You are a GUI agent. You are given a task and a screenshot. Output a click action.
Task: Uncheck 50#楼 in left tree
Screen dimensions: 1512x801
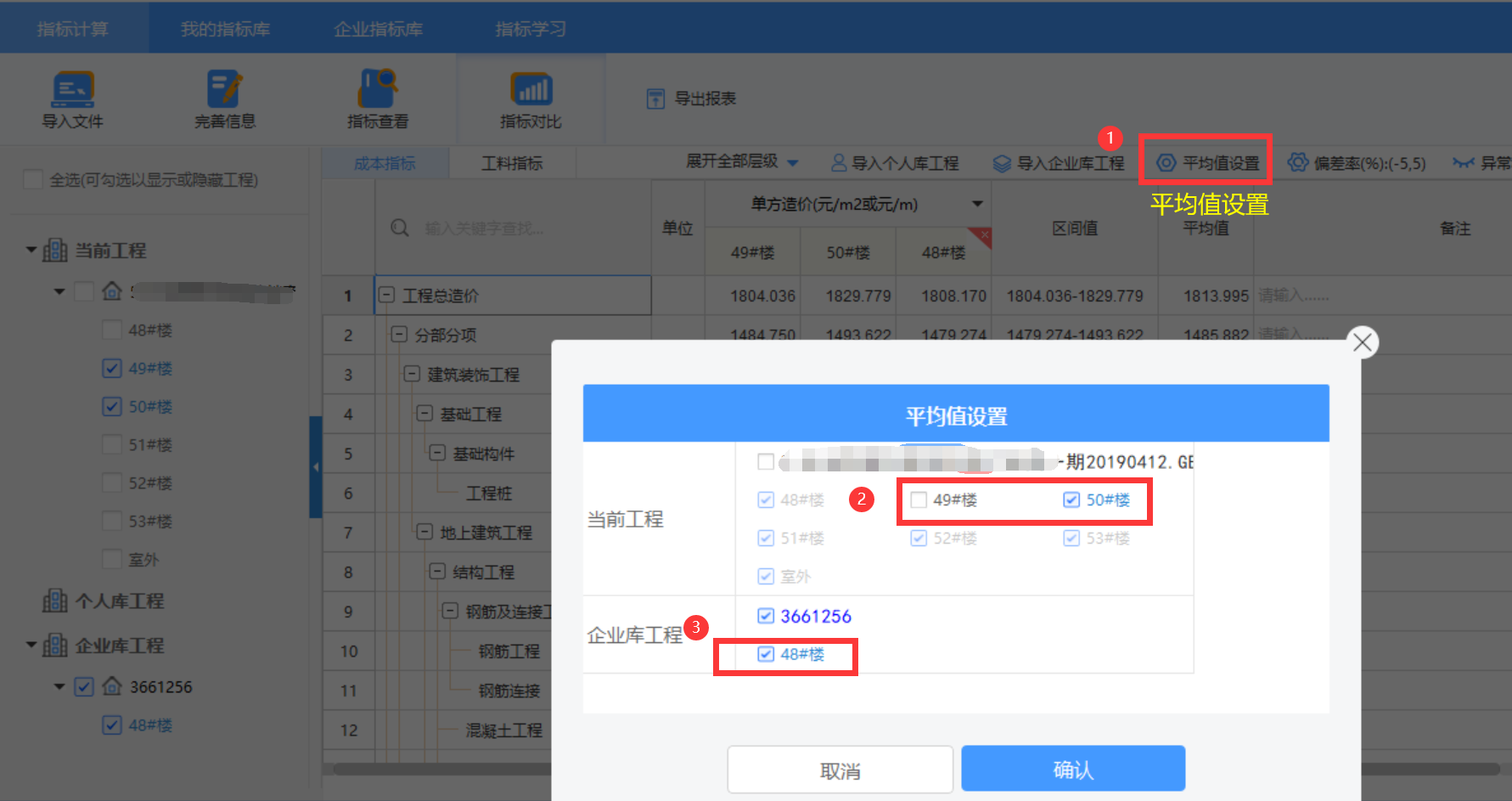click(x=111, y=406)
